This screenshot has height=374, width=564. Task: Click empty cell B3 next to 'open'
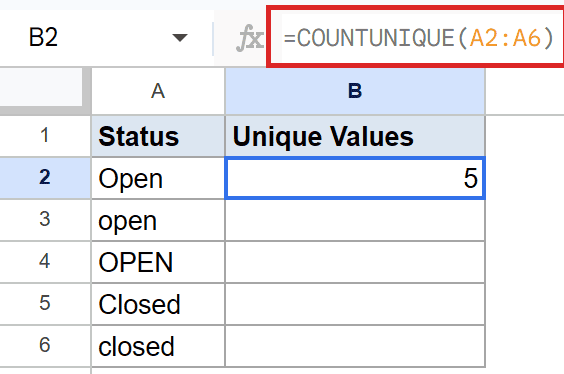coord(355,220)
